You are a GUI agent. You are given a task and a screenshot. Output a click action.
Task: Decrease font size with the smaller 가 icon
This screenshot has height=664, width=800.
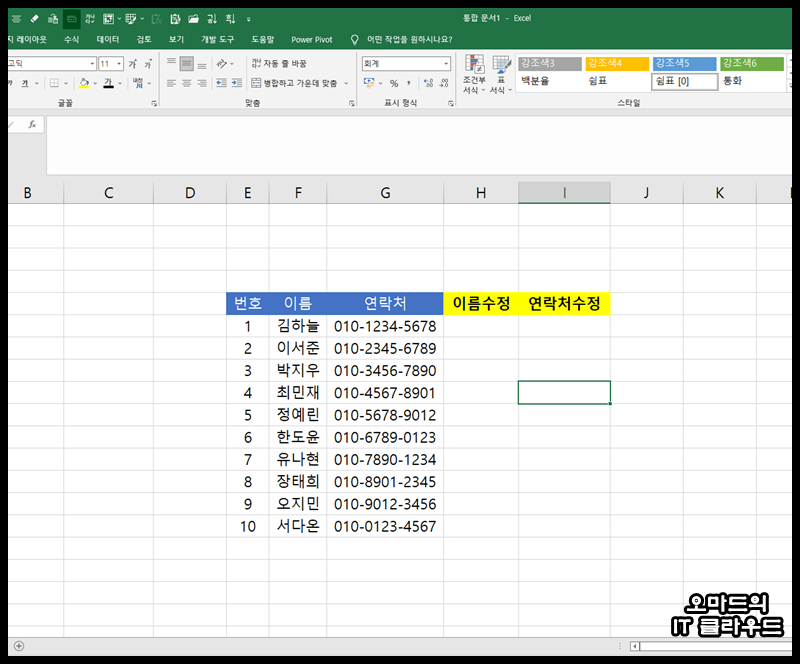148,64
